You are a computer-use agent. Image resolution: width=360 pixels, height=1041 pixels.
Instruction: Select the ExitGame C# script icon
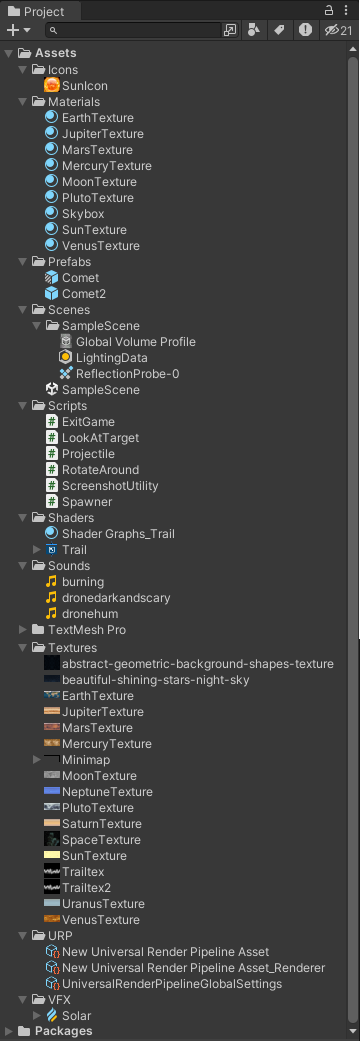point(52,422)
